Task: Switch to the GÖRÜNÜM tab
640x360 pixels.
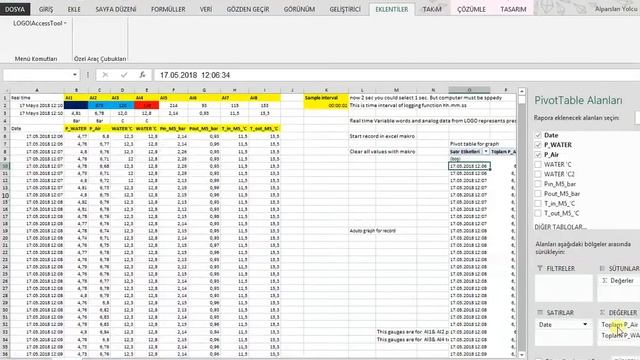Action: pos(299,9)
